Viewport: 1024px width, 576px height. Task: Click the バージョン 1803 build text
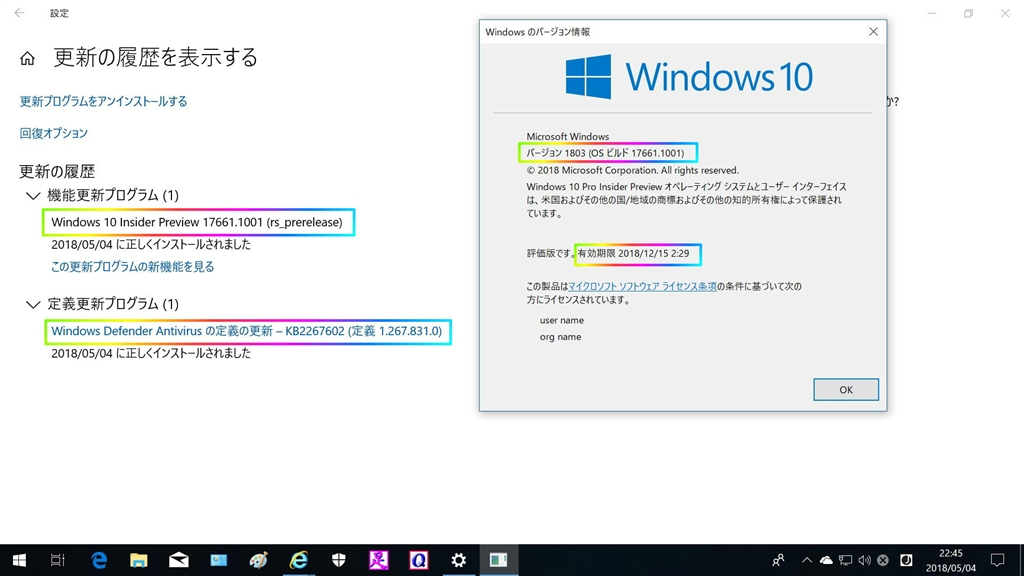click(x=605, y=153)
